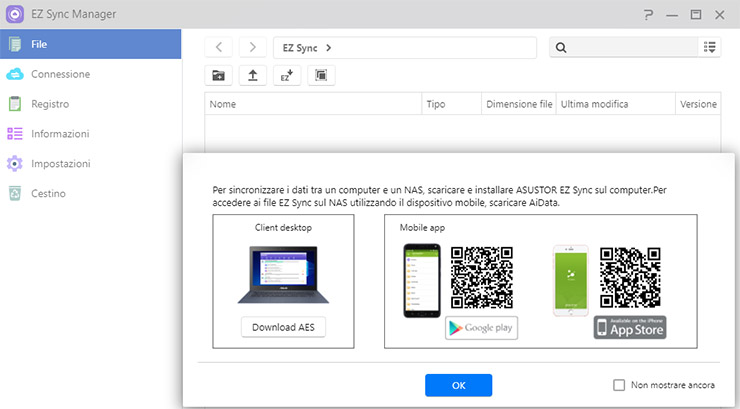The height and width of the screenshot is (409, 740).
Task: Go to the Informazioni page
Action: tap(59, 134)
